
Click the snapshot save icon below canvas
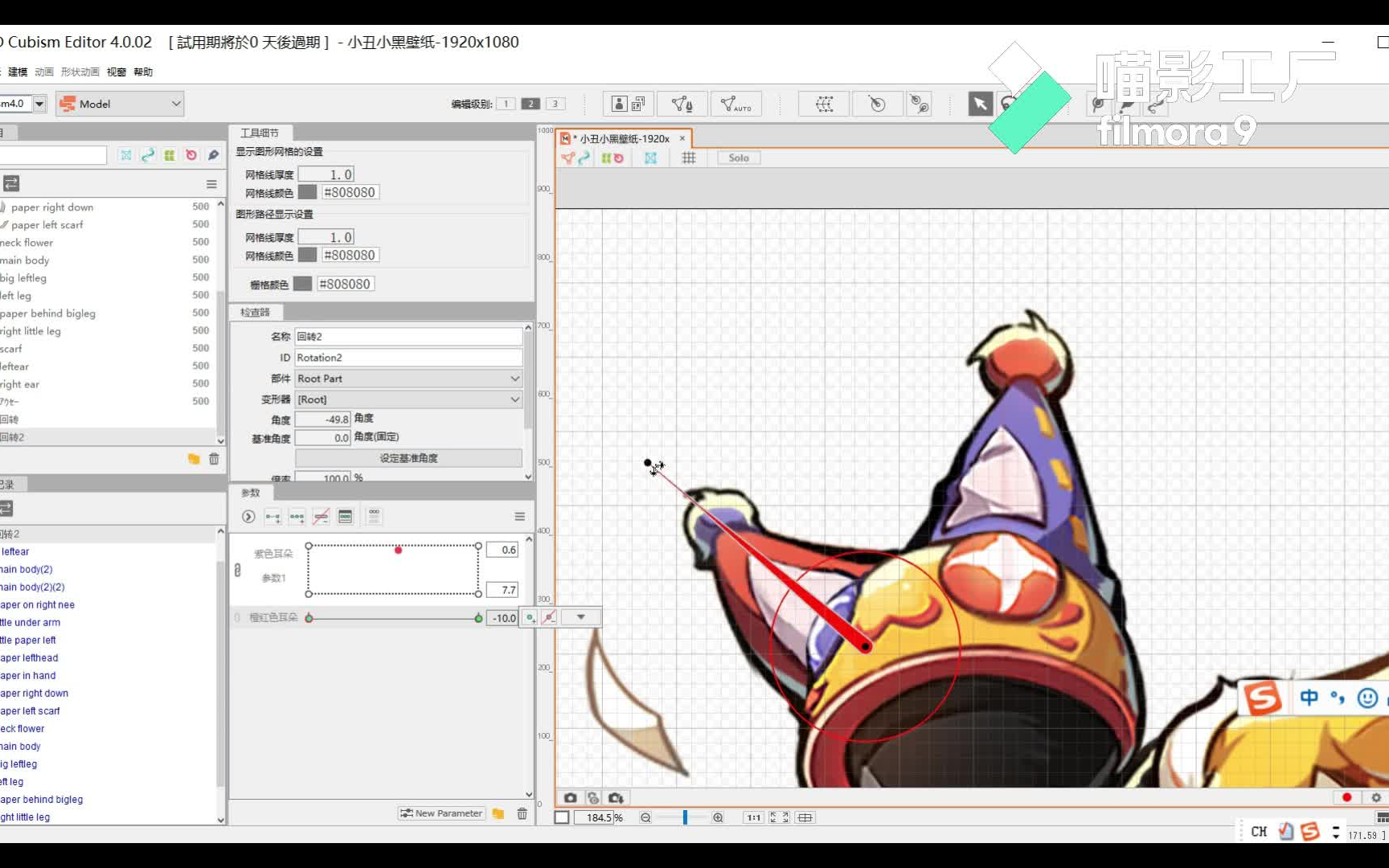616,797
